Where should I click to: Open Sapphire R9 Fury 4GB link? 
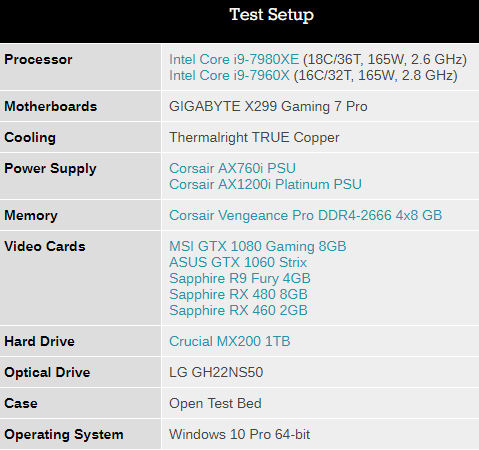[240, 278]
